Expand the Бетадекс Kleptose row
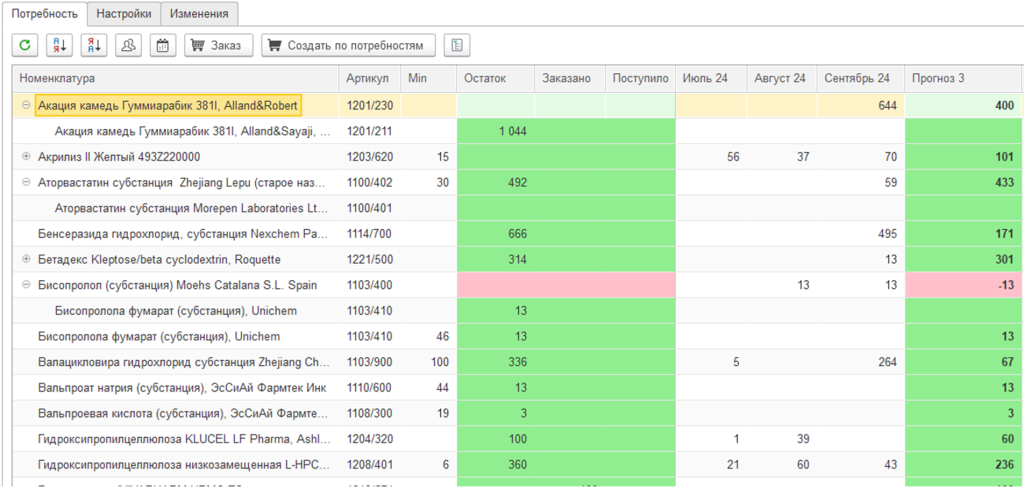The height and width of the screenshot is (488, 1024). [x=26, y=259]
